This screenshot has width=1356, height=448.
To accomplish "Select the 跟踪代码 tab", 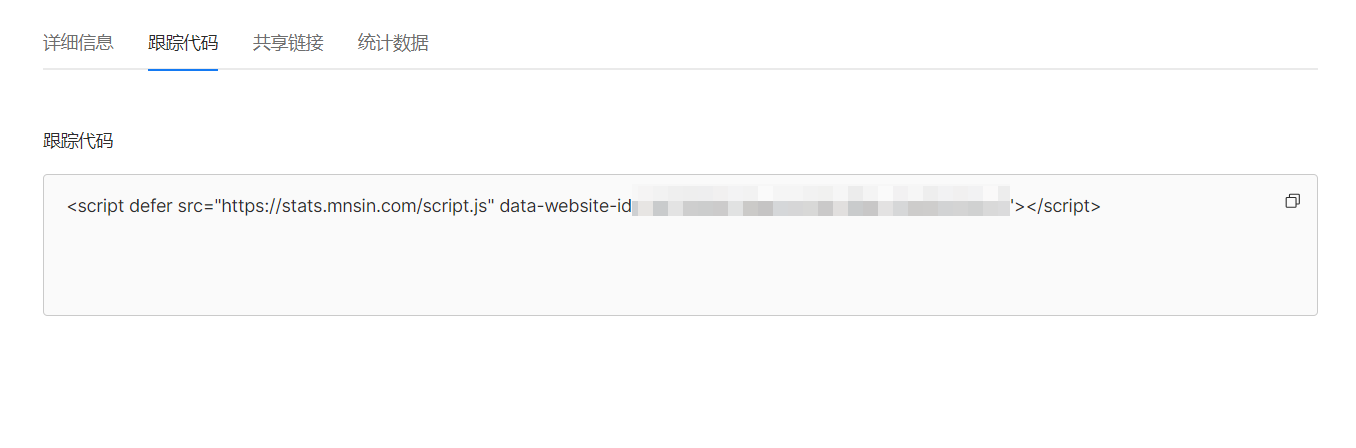I will pos(183,43).
